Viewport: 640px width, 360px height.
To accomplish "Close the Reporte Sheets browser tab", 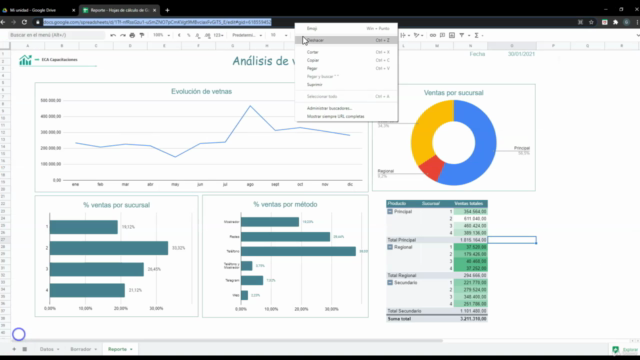I will click(x=154, y=10).
